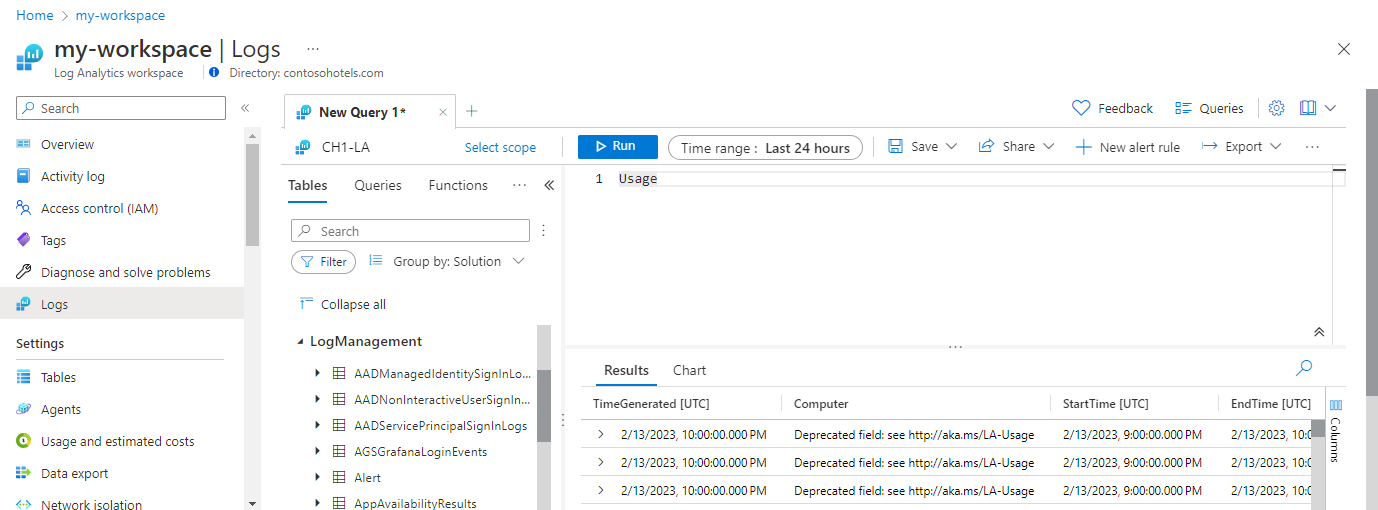The width and height of the screenshot is (1378, 510).
Task: Run the Usage query
Action: click(617, 146)
